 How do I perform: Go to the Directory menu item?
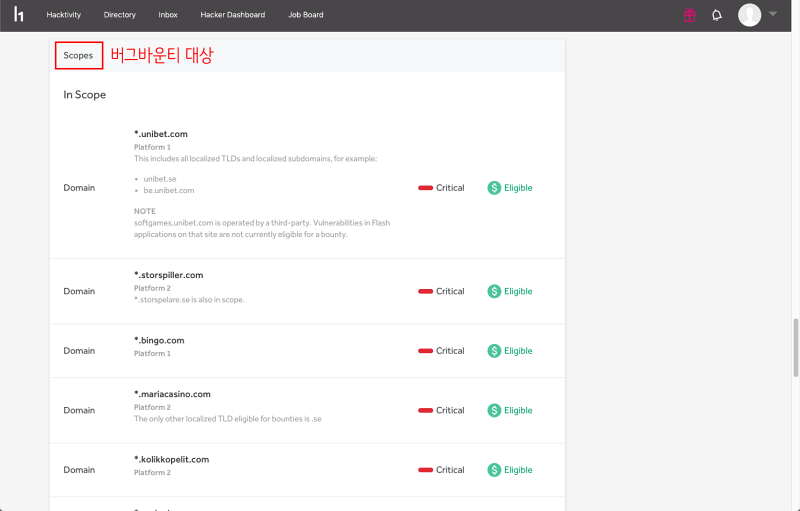(120, 15)
